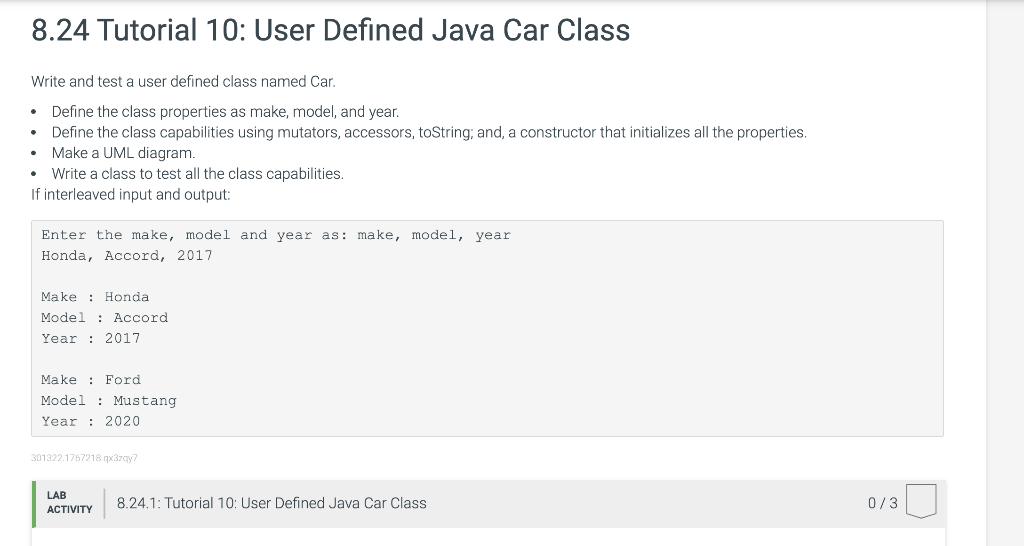Click the Make : Ford output line
This screenshot has width=1024, height=546.
coord(91,380)
